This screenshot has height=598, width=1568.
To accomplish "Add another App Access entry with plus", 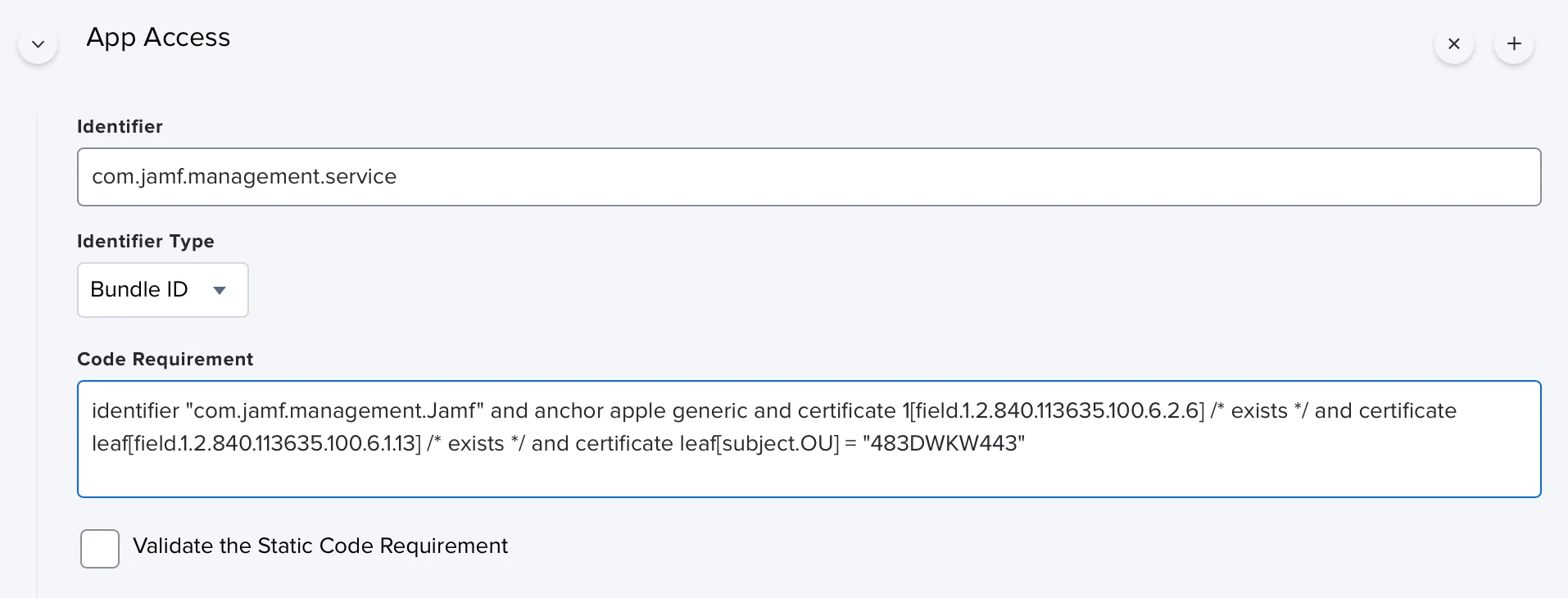I will (x=1514, y=44).
